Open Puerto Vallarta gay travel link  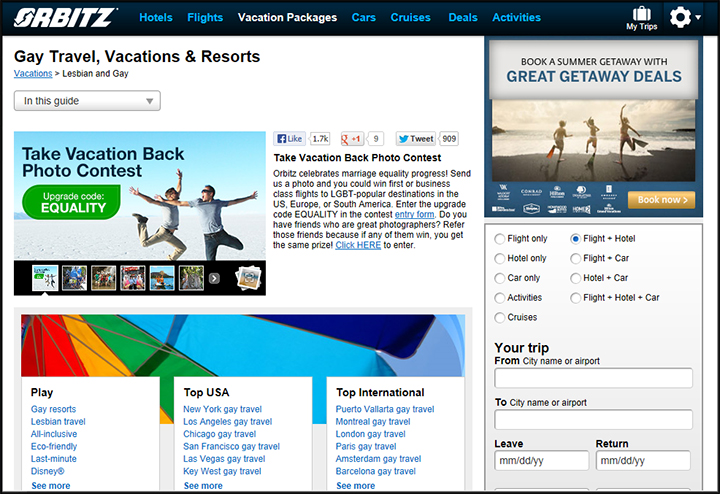pos(385,409)
